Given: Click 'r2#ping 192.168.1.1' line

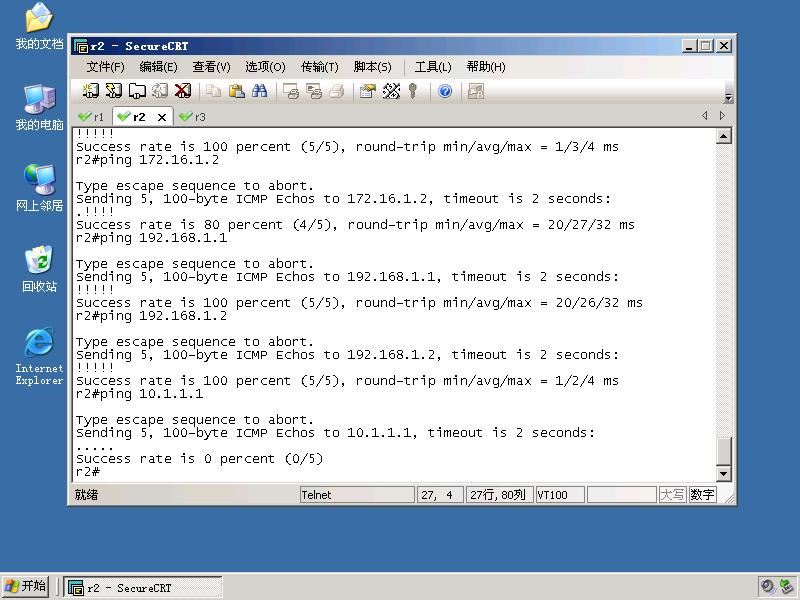Looking at the screenshot, I should point(152,238).
